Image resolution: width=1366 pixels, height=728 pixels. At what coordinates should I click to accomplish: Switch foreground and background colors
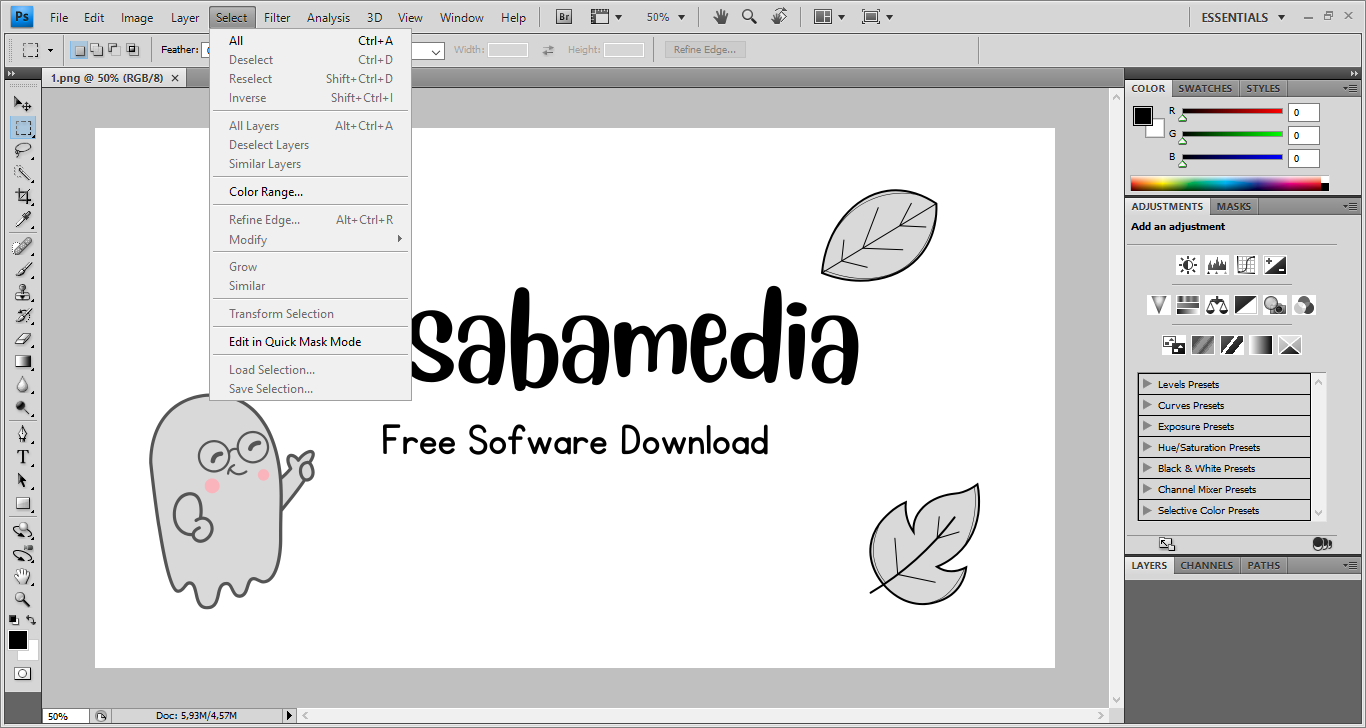click(32, 620)
